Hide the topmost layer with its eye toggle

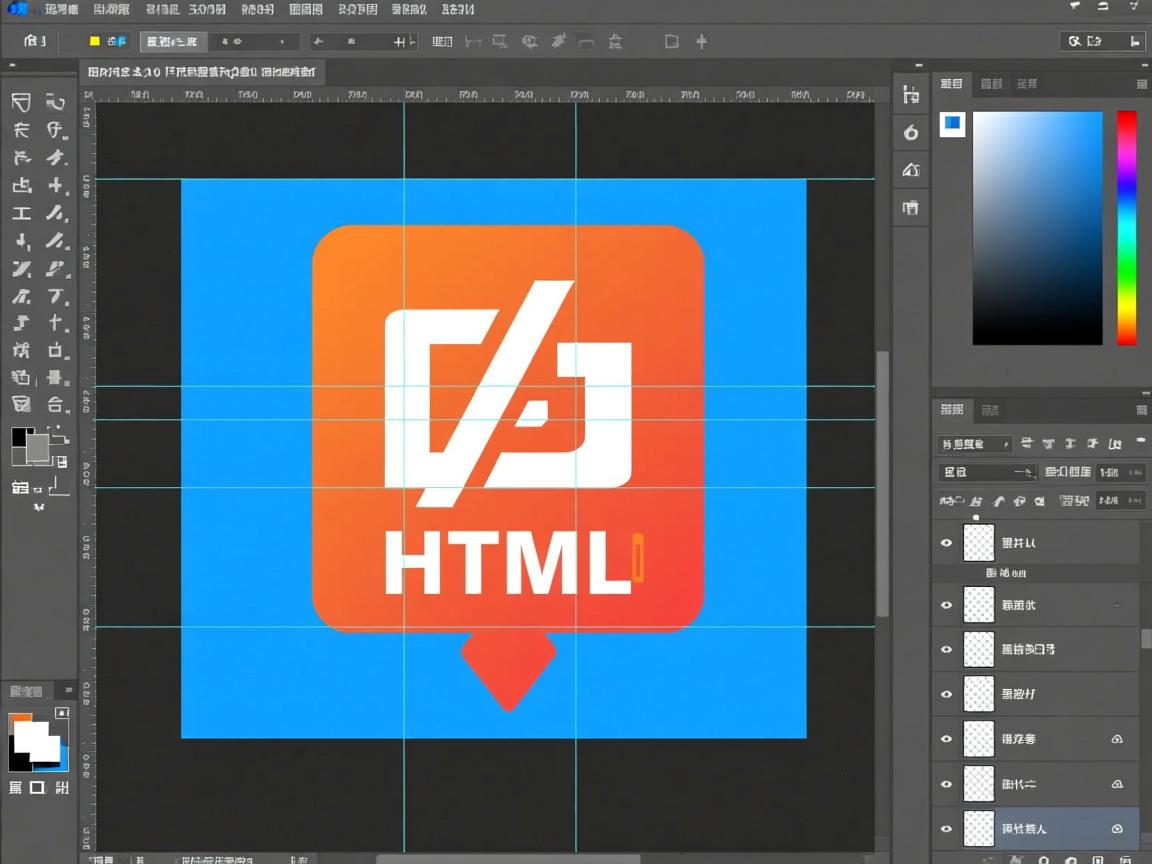pos(945,543)
